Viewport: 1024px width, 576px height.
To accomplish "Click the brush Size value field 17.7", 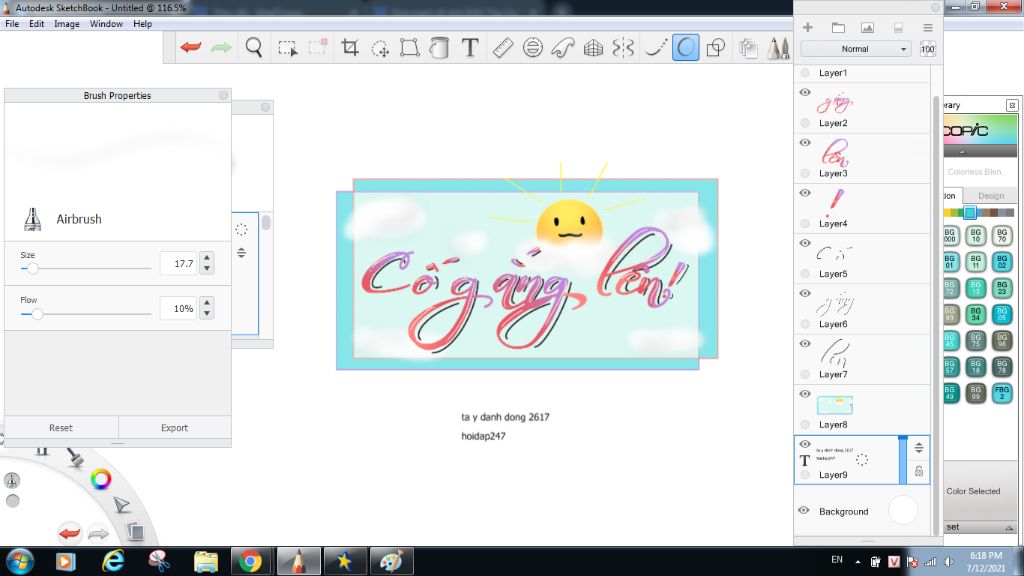I will pos(178,263).
